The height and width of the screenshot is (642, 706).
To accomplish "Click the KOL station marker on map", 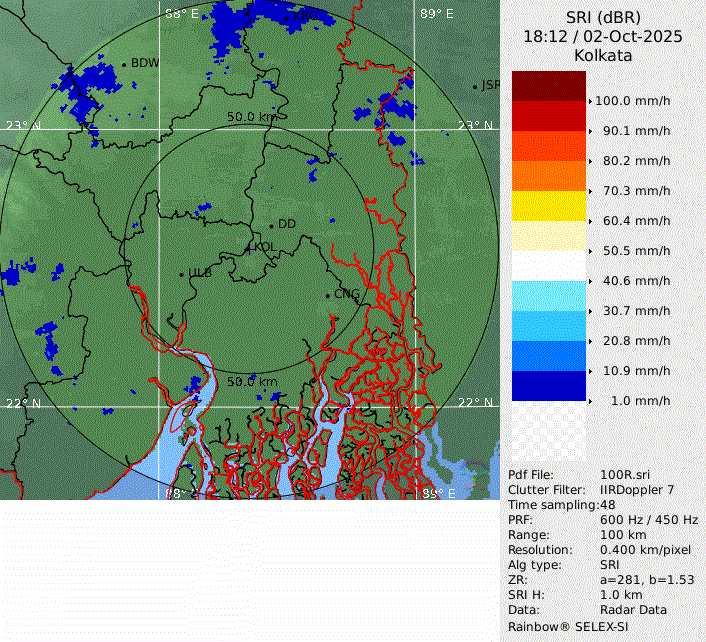I will coord(250,246).
